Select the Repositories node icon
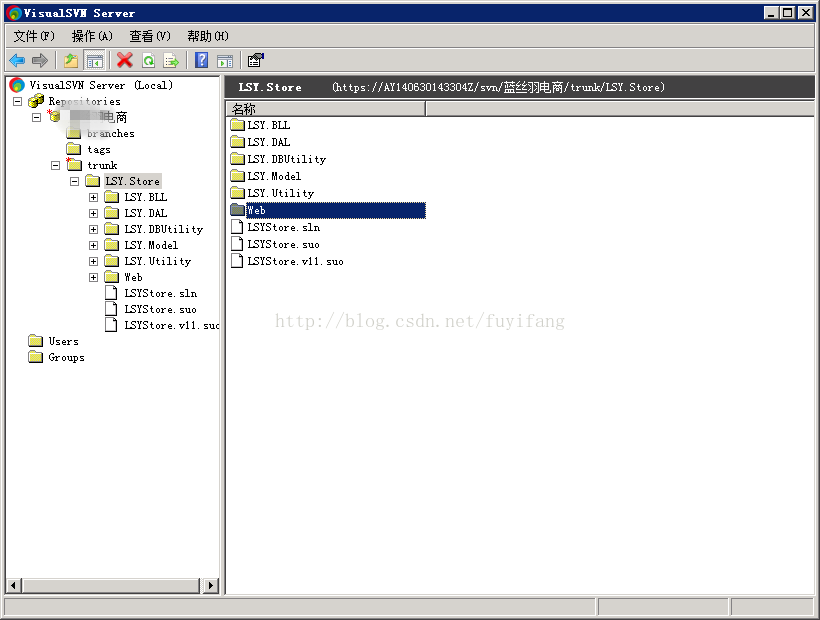Screen dimensions: 820x620 coord(36,101)
